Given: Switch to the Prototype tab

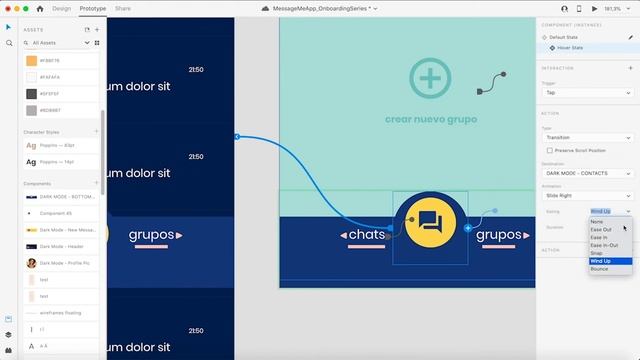Looking at the screenshot, I should click(93, 9).
